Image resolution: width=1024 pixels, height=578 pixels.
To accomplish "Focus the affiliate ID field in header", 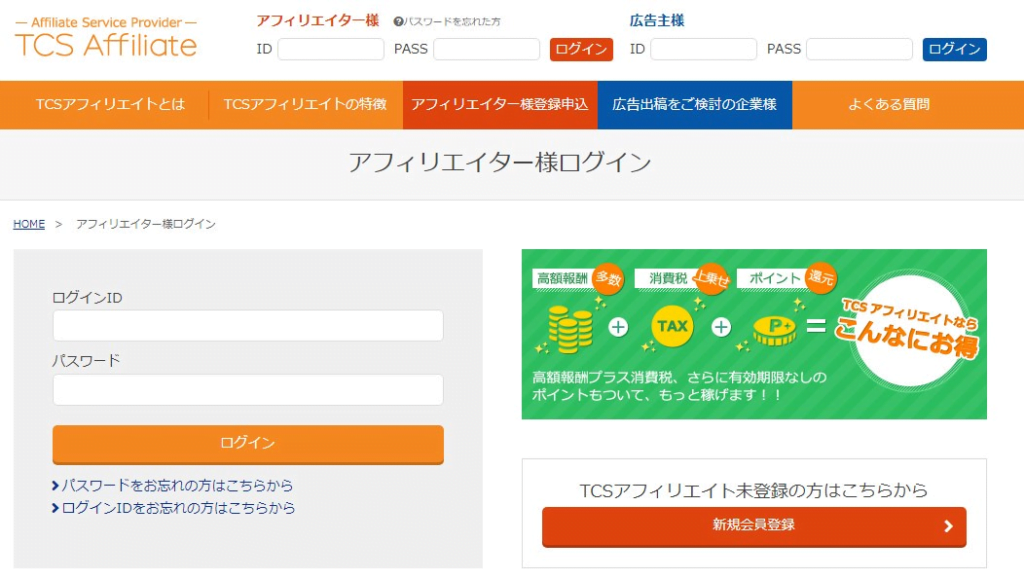I will 330,49.
